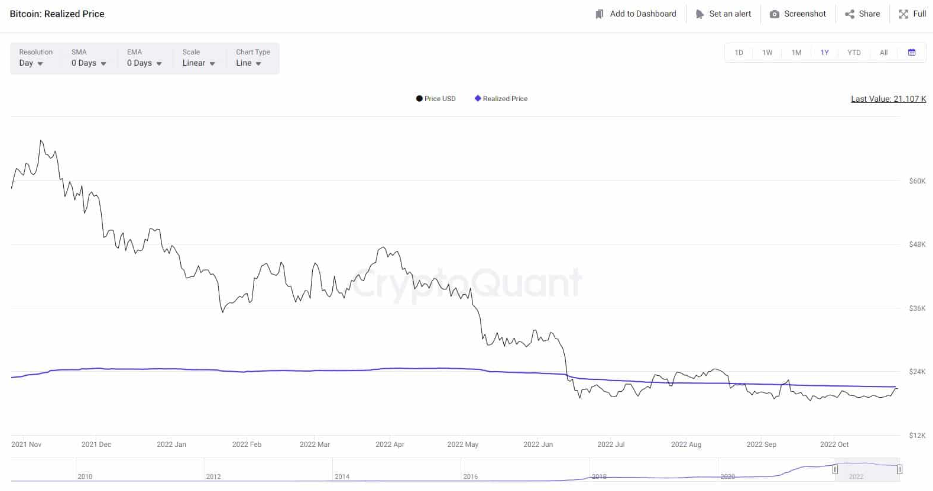Select the 1M time range tab
933x491 pixels.
pyautogui.click(x=796, y=52)
